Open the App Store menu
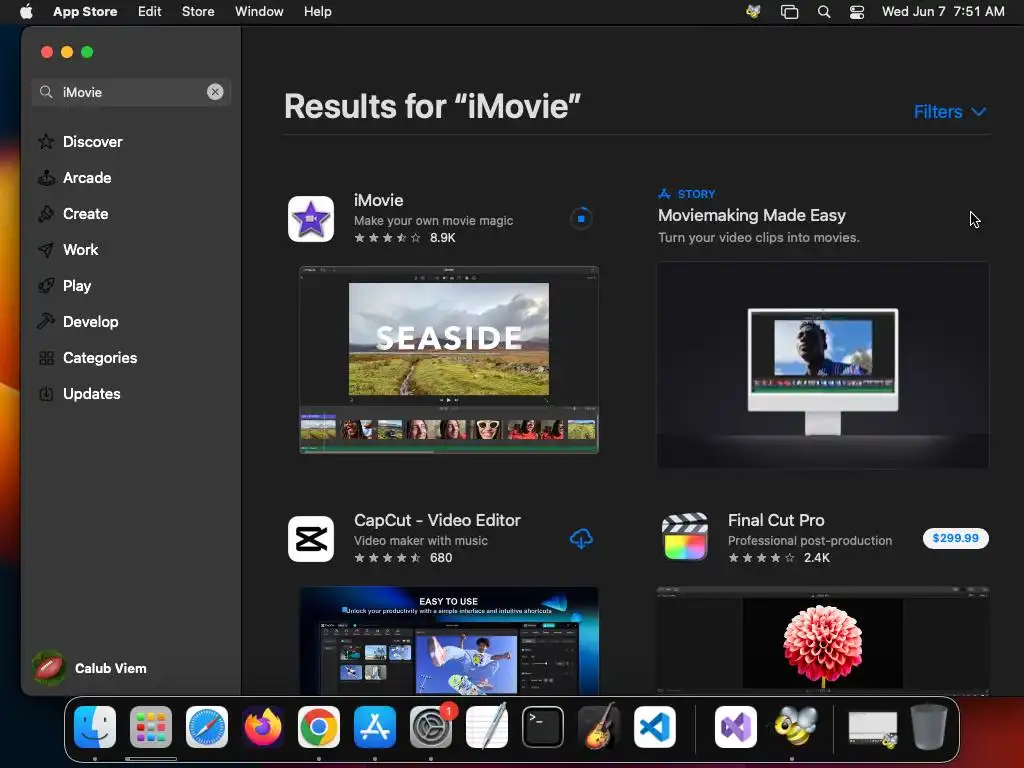Screen dimensions: 1024x768 pos(85,12)
